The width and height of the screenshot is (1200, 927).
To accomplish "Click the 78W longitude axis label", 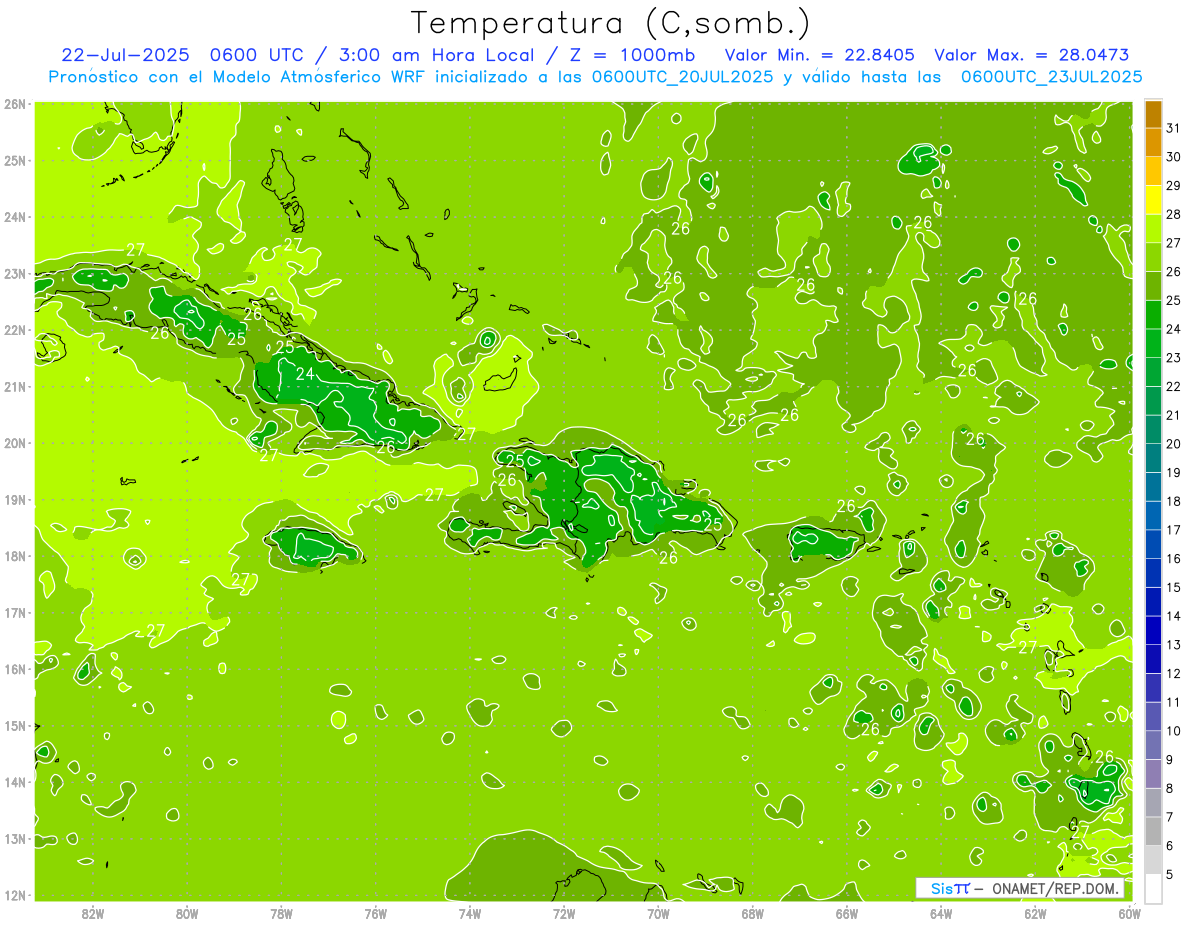I will 281,913.
